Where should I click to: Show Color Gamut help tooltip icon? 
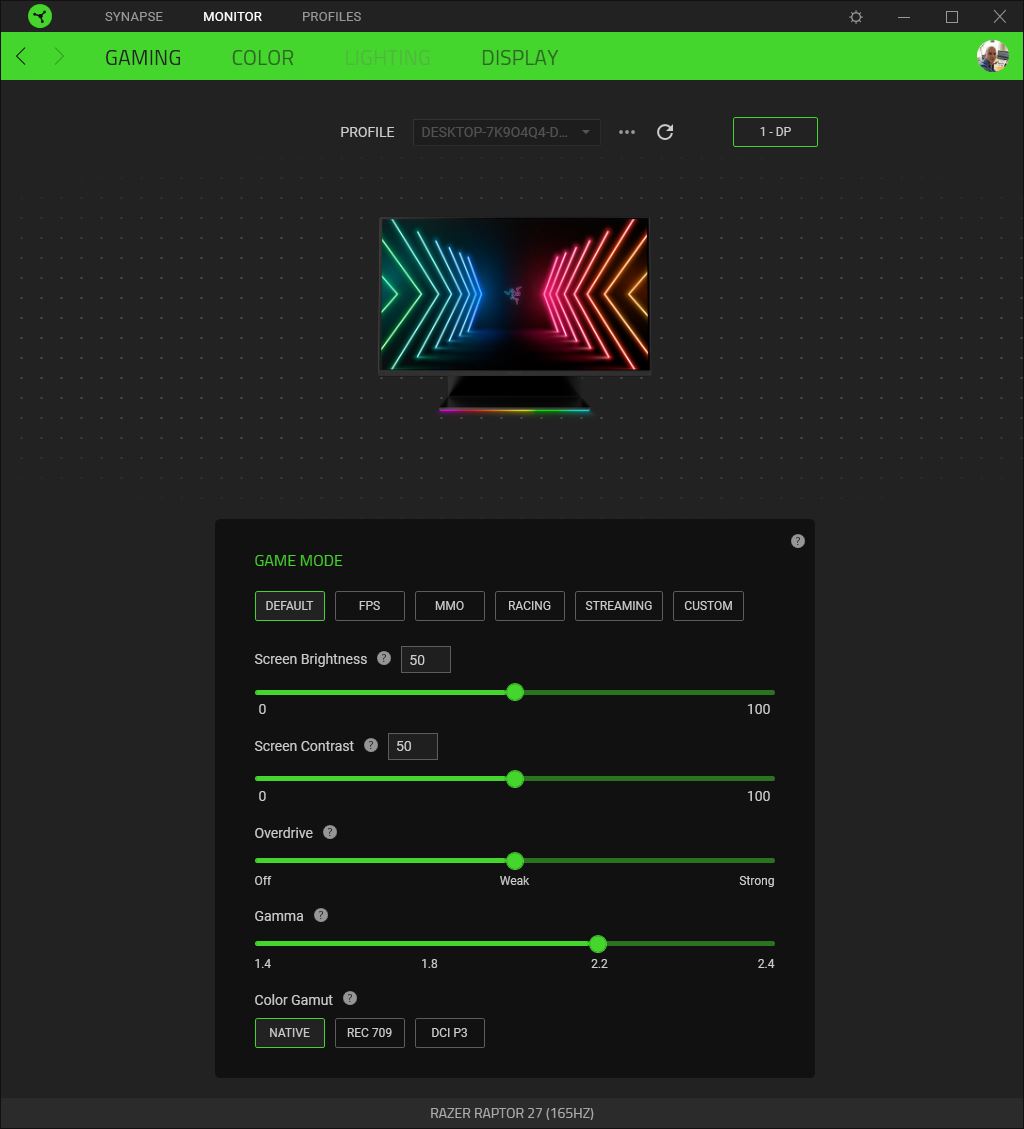pyautogui.click(x=350, y=999)
